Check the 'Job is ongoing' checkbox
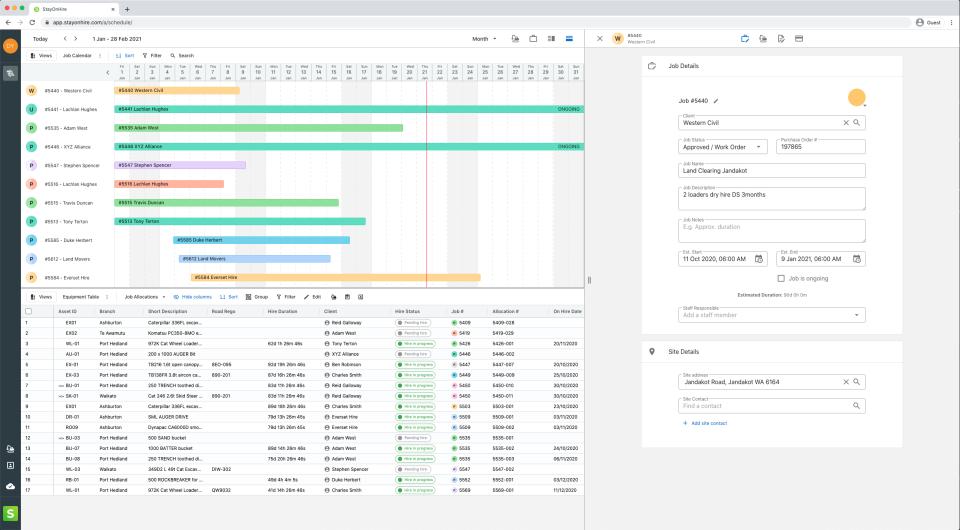The image size is (960, 530). [781, 279]
